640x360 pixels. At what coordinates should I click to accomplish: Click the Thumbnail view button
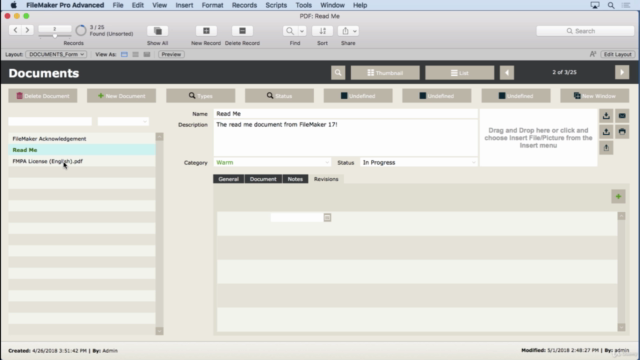(x=385, y=73)
